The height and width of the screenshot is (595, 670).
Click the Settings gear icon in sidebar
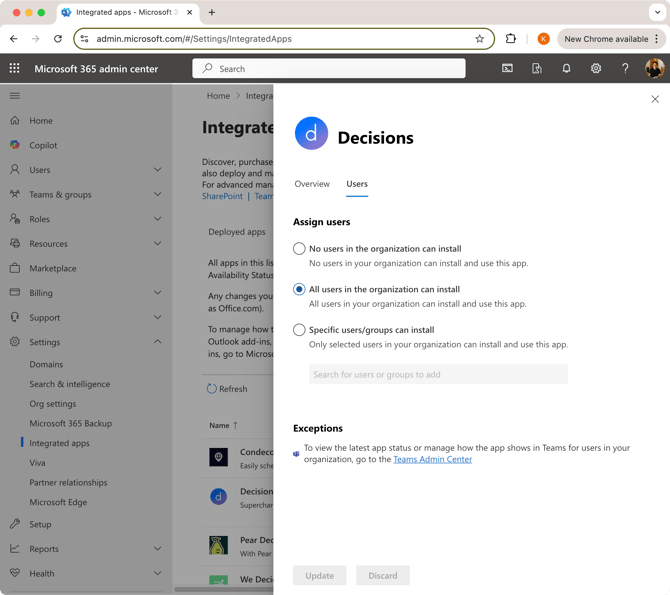click(15, 342)
